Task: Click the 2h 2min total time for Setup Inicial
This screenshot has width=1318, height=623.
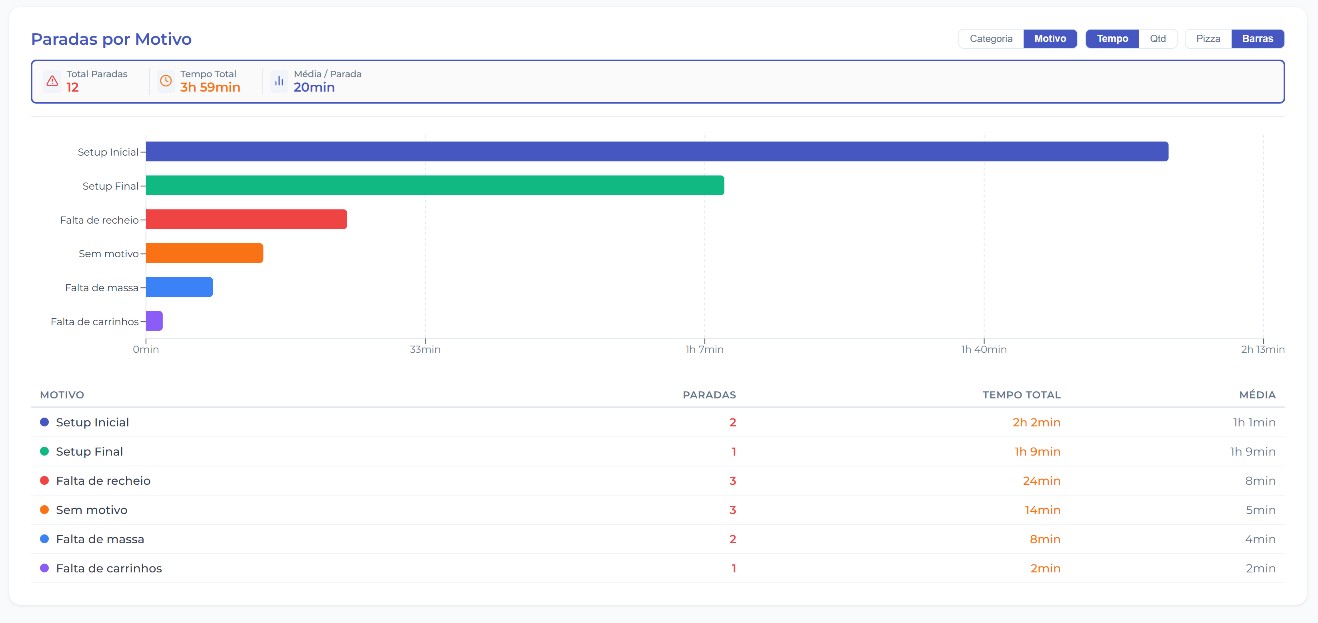Action: tap(1036, 422)
